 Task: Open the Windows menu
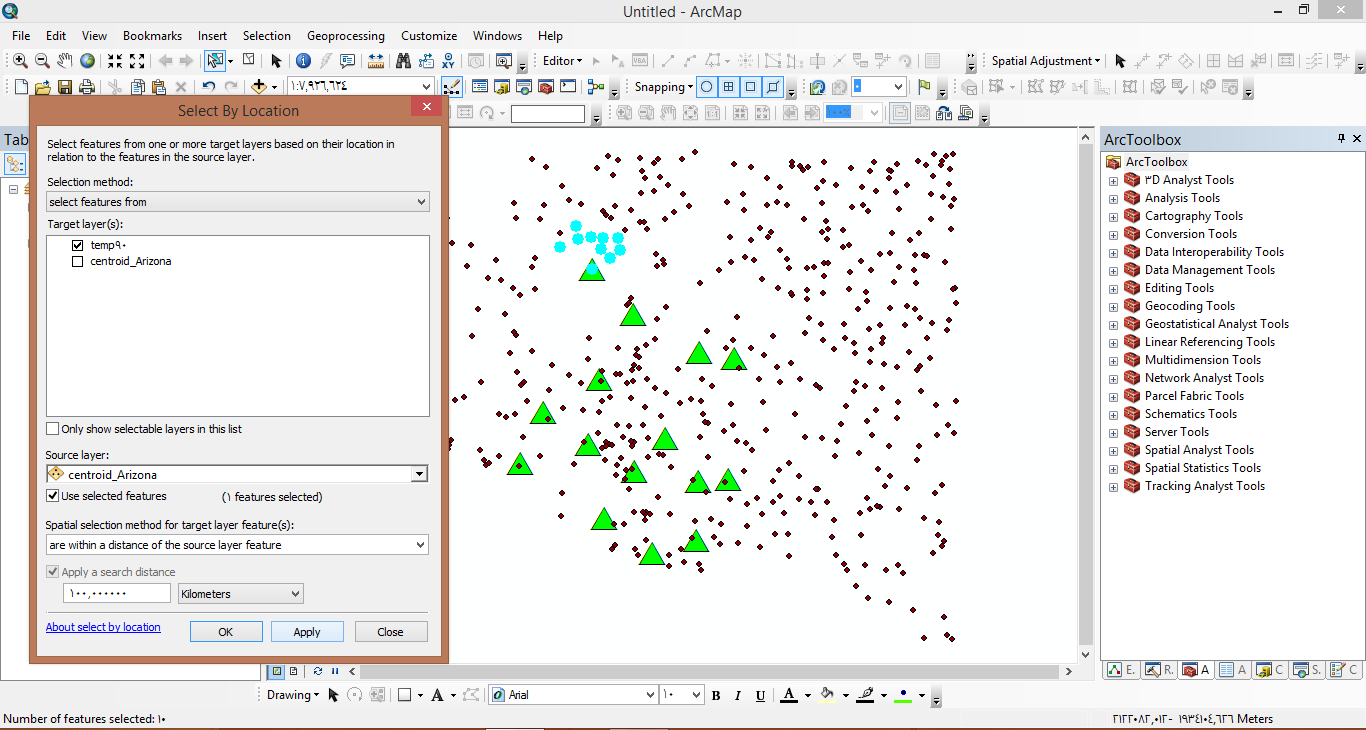tap(497, 36)
